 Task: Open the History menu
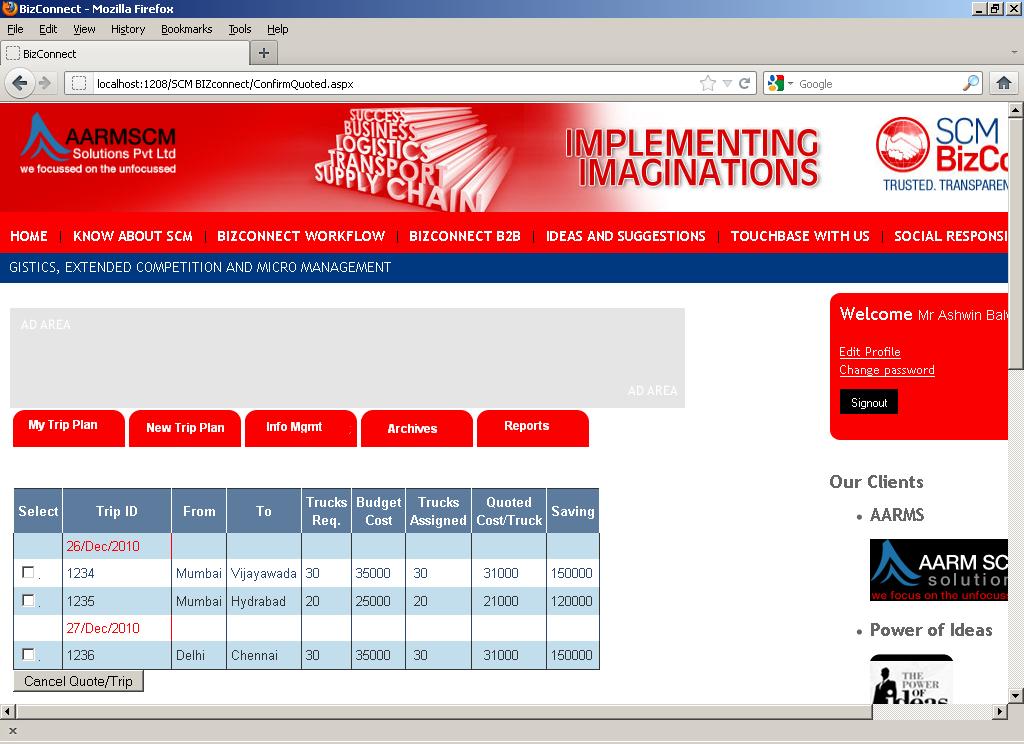click(x=127, y=29)
